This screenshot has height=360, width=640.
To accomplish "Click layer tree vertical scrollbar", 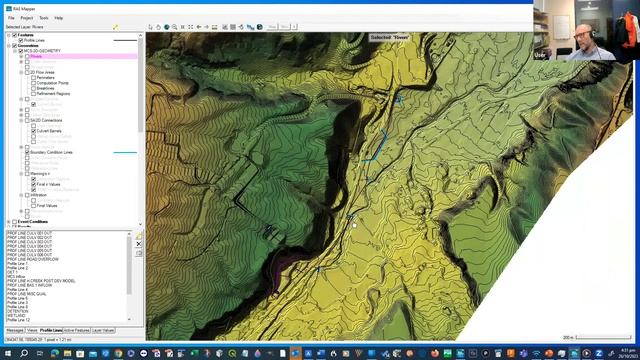I will click(140, 129).
